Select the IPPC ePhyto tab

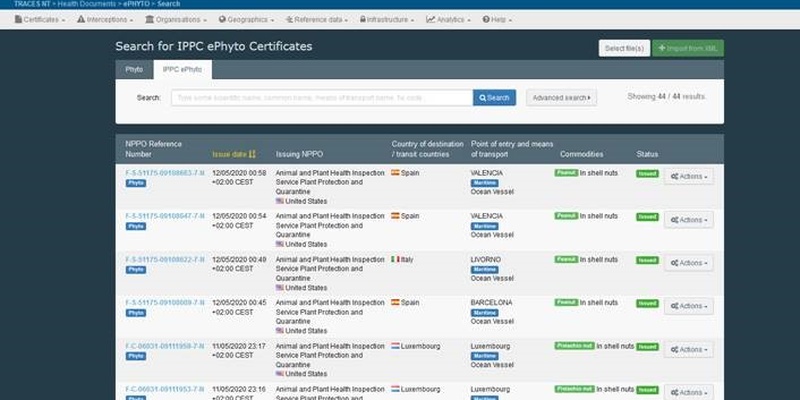[182, 69]
